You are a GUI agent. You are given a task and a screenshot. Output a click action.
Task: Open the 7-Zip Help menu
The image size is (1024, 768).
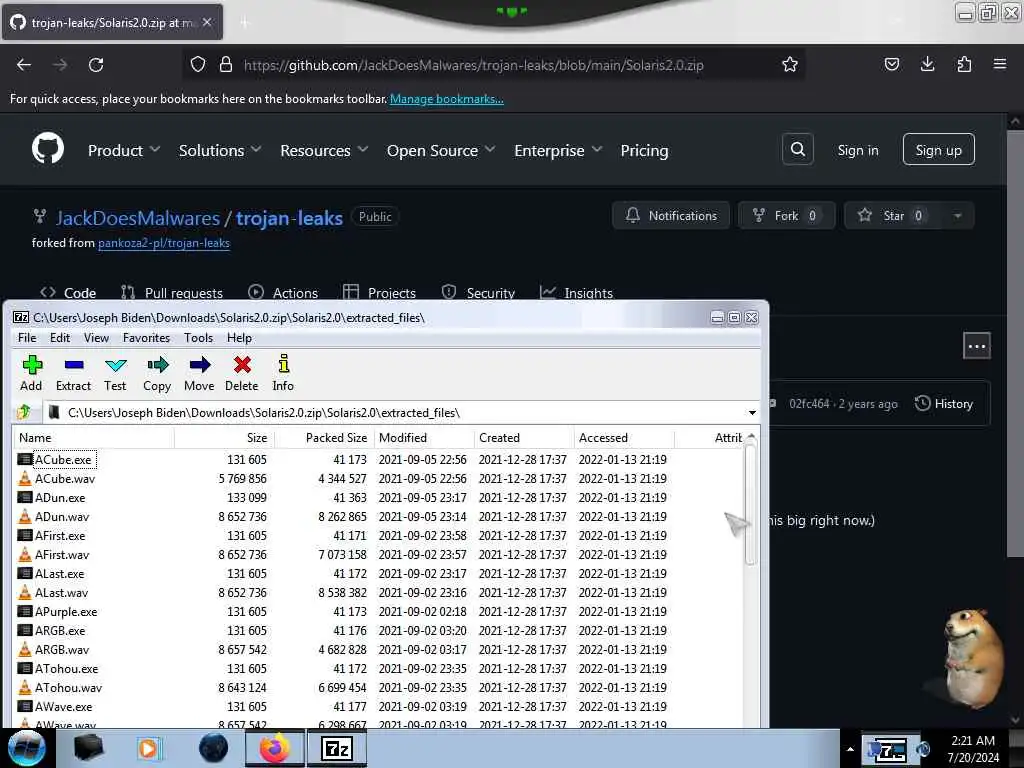[x=239, y=338]
